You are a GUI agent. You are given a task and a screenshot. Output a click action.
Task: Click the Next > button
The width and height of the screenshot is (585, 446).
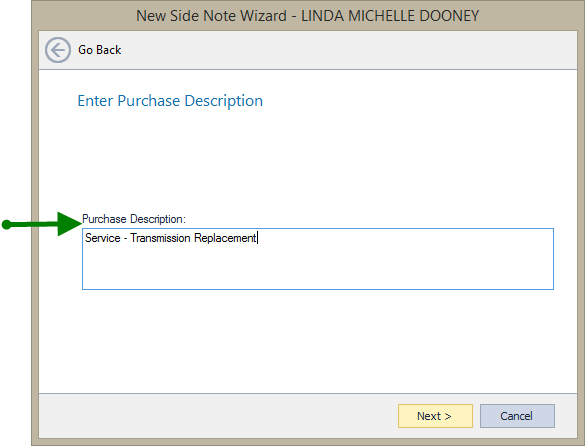coord(435,416)
